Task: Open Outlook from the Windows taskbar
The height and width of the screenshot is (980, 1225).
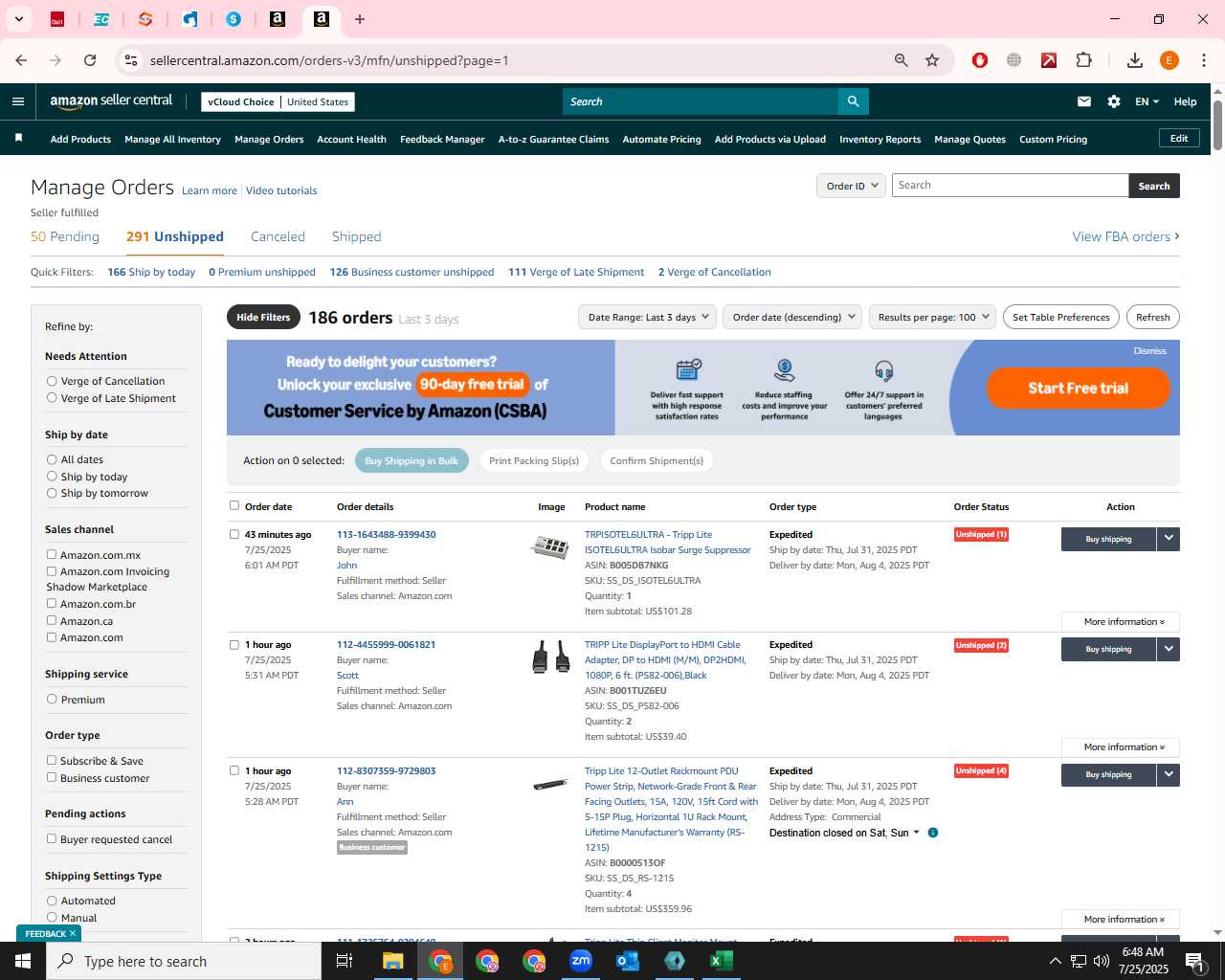Action: pos(628,961)
